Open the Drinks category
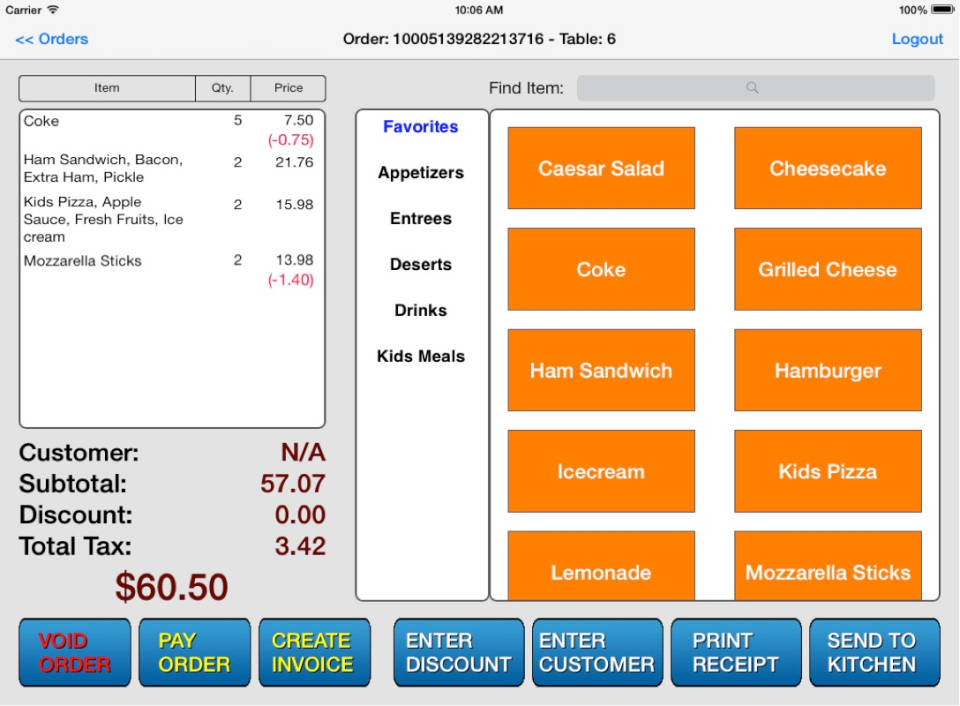The height and width of the screenshot is (706, 960). tap(421, 310)
